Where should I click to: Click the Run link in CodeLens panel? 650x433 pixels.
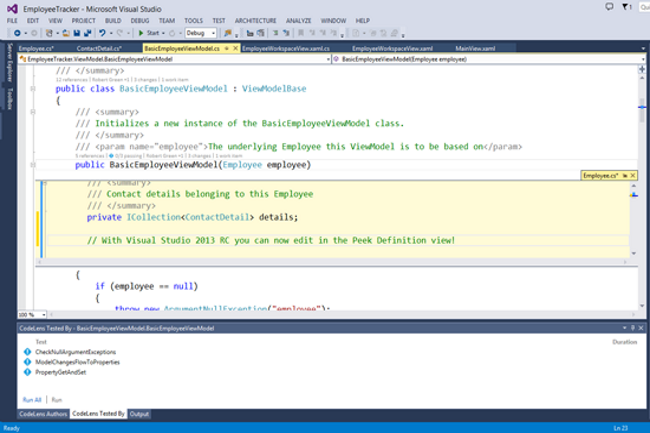coord(57,399)
